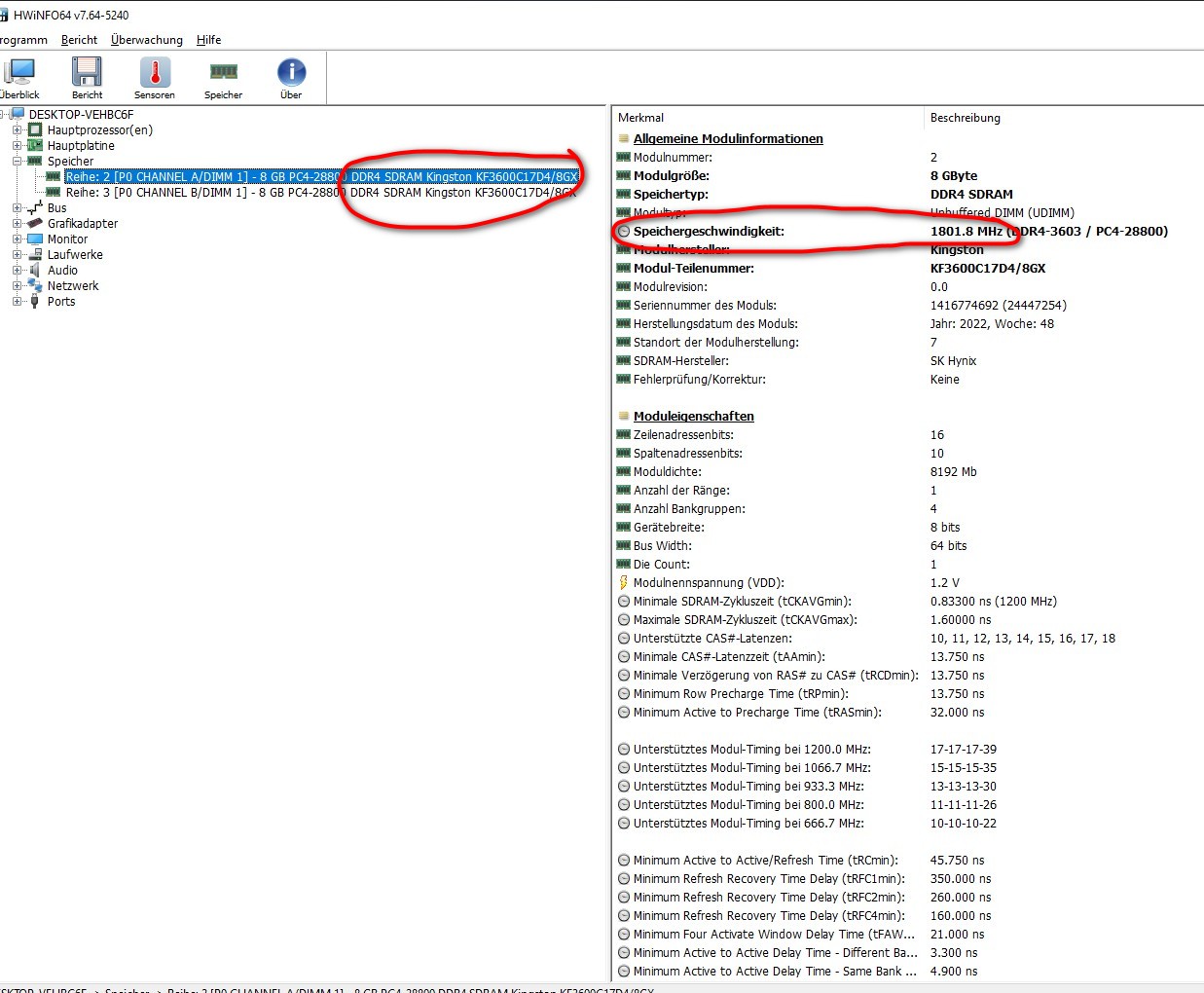Click the Speicher memory module toolbar icon
1204x993 pixels.
[x=223, y=72]
